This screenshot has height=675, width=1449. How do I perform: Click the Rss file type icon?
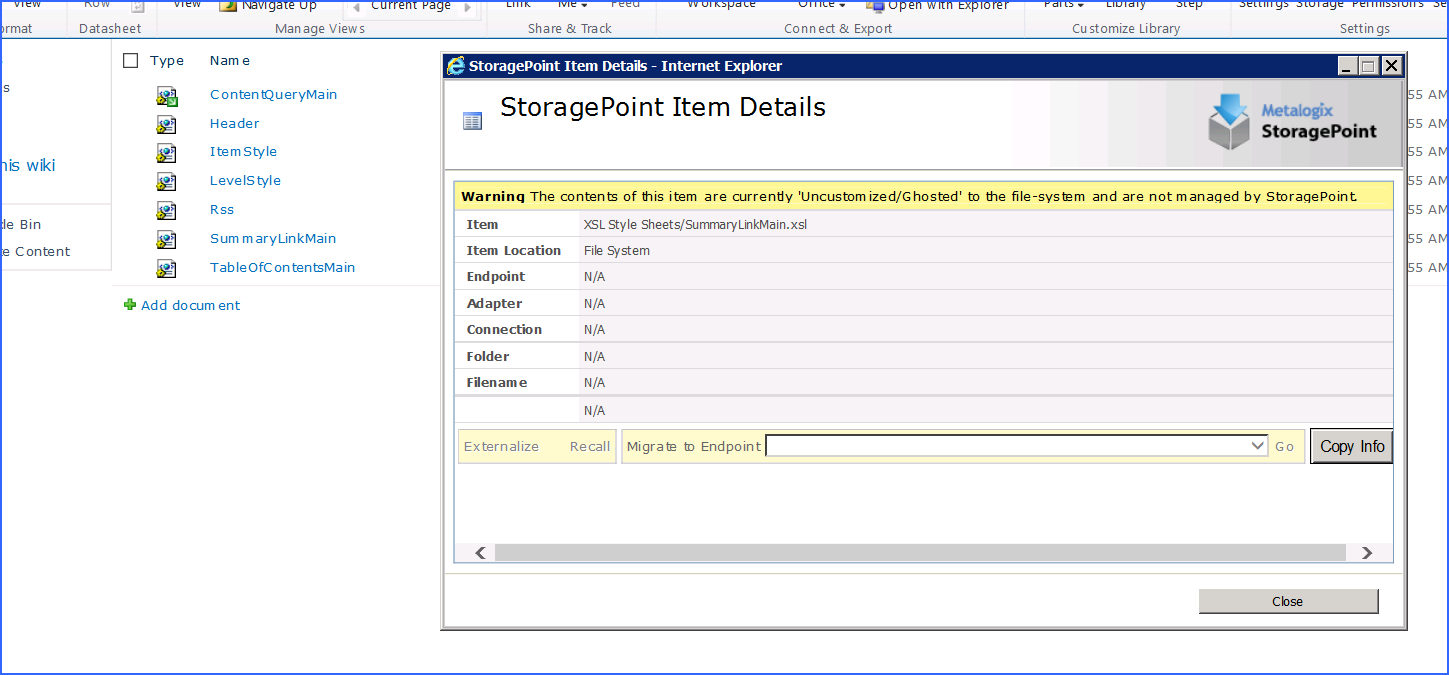166,211
